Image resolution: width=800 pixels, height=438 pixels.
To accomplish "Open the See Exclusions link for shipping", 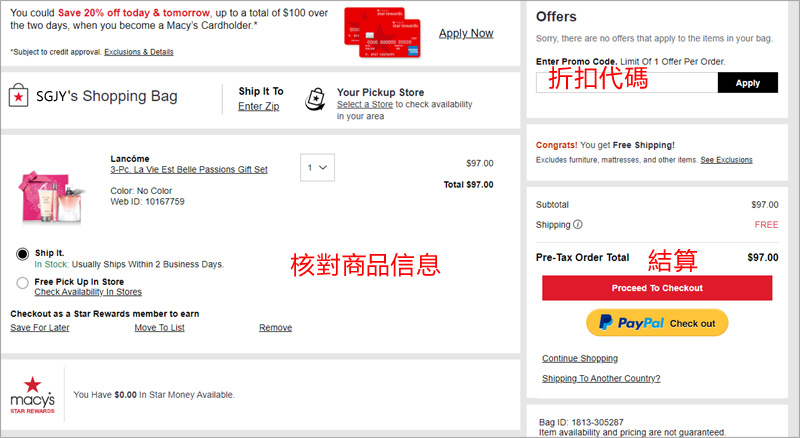I will (726, 160).
